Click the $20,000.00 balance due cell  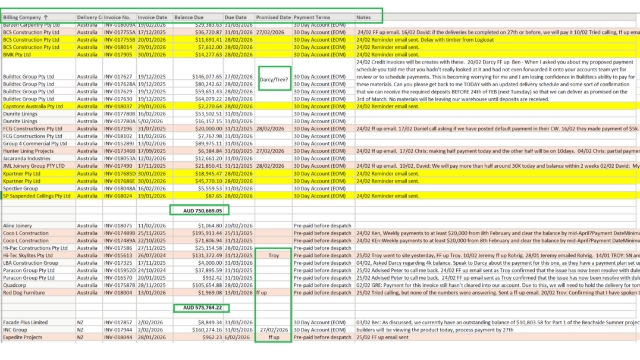198,129
